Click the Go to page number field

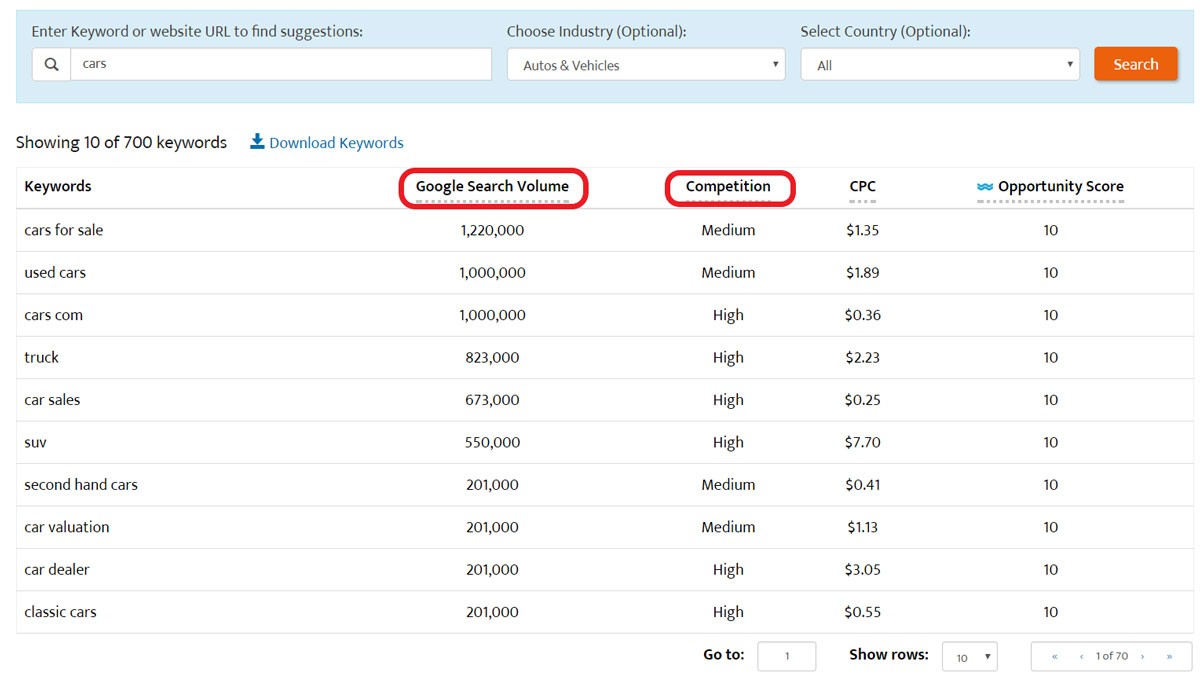(x=786, y=656)
